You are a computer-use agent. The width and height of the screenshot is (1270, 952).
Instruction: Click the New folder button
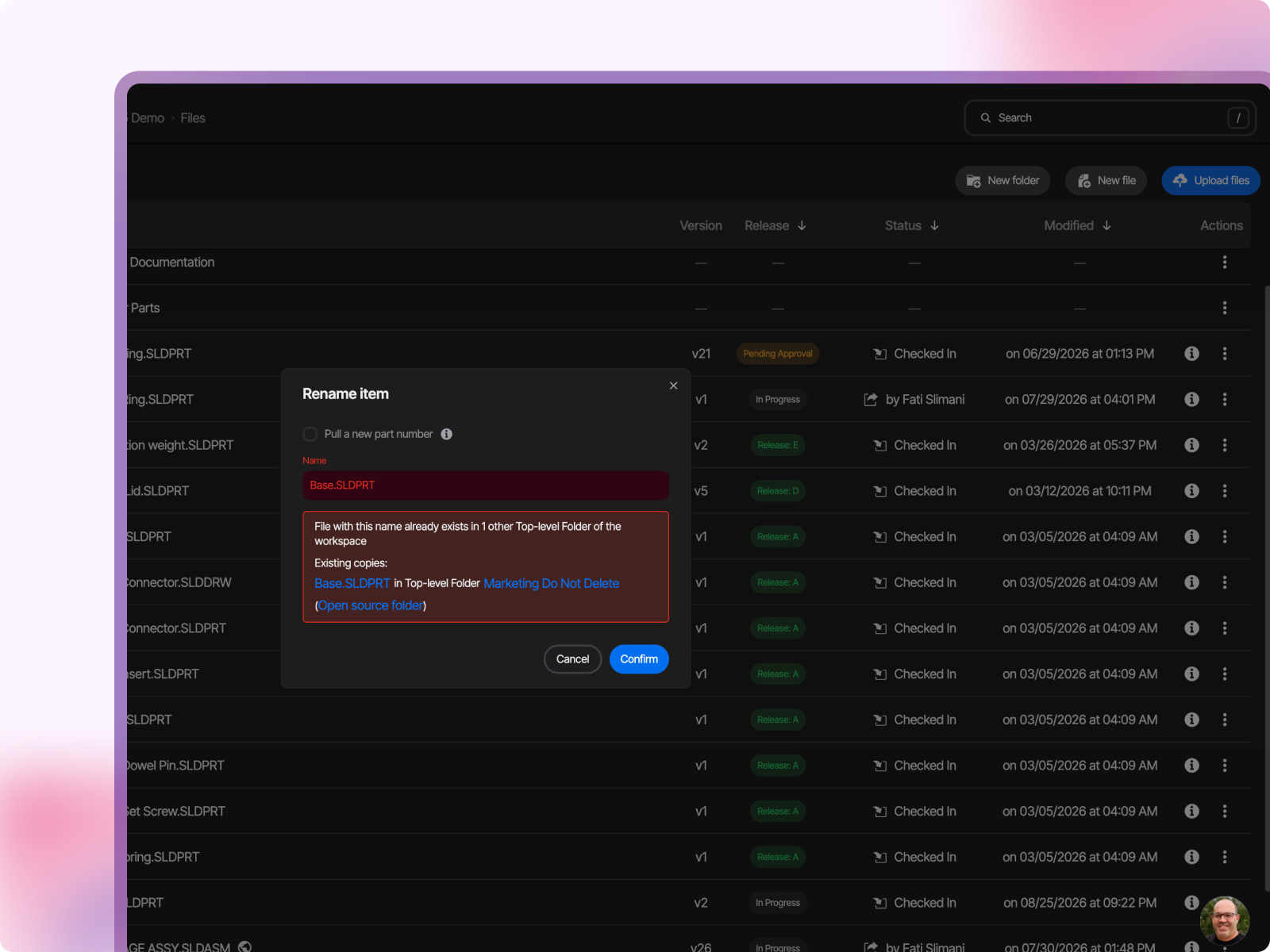tap(1003, 181)
